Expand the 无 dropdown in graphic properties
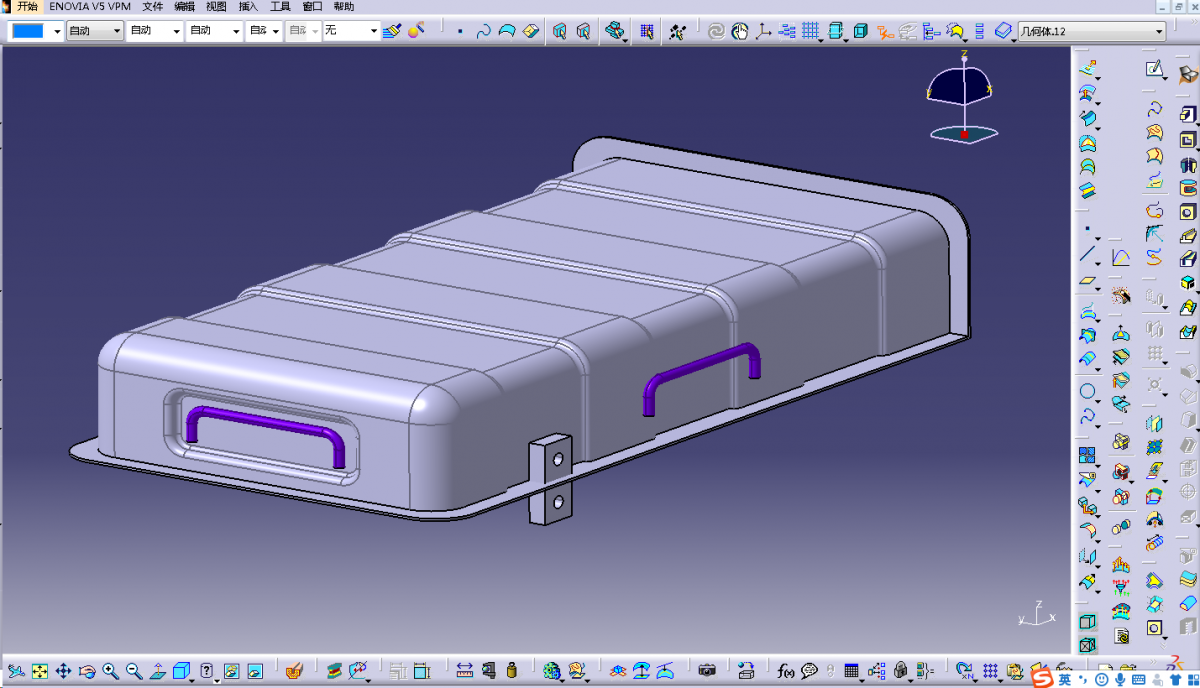Viewport: 1200px width, 688px height. click(374, 31)
